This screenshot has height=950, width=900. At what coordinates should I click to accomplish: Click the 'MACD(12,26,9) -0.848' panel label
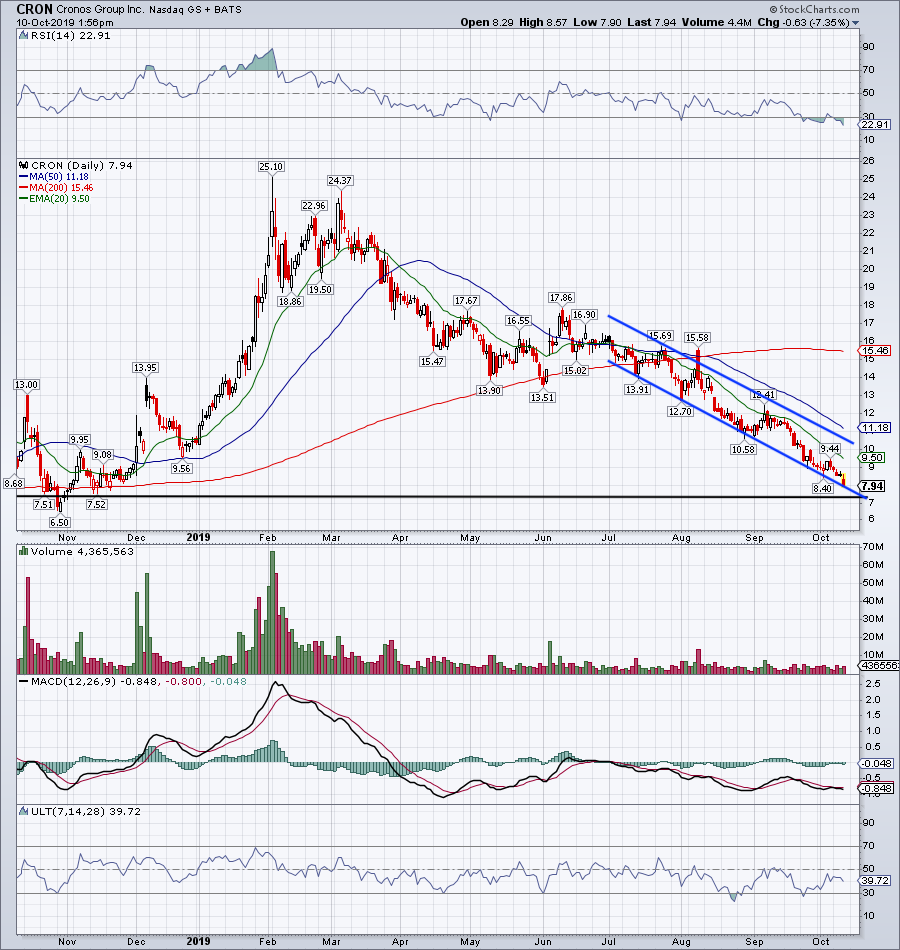tap(93, 682)
